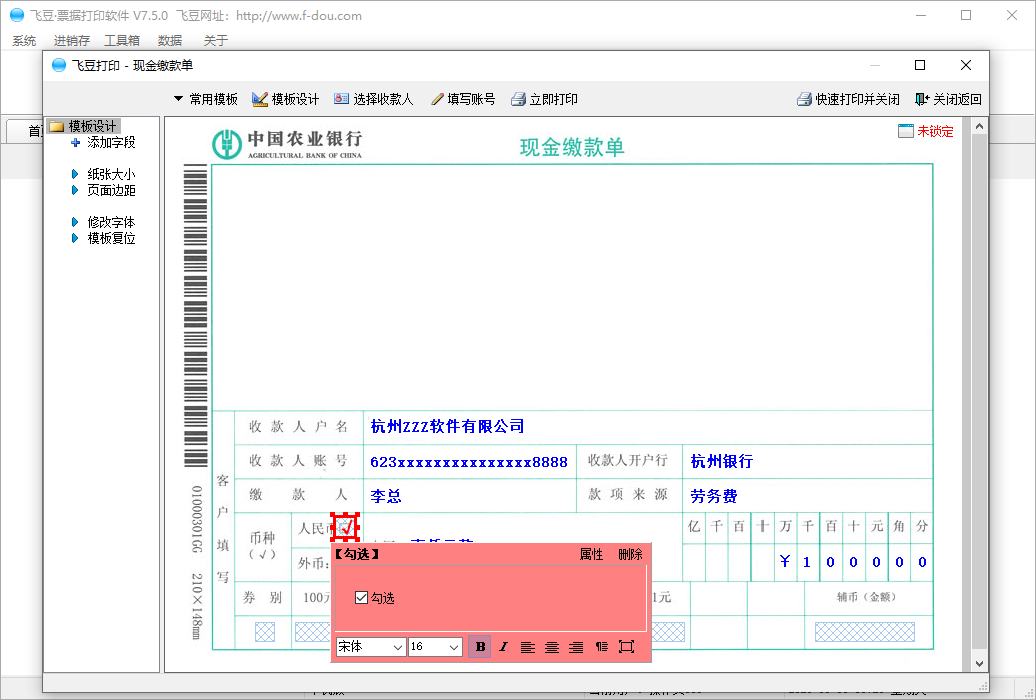Screen dimensions: 1036x700
Task: Click the scroll down arrow of form
Action: pos(979,664)
